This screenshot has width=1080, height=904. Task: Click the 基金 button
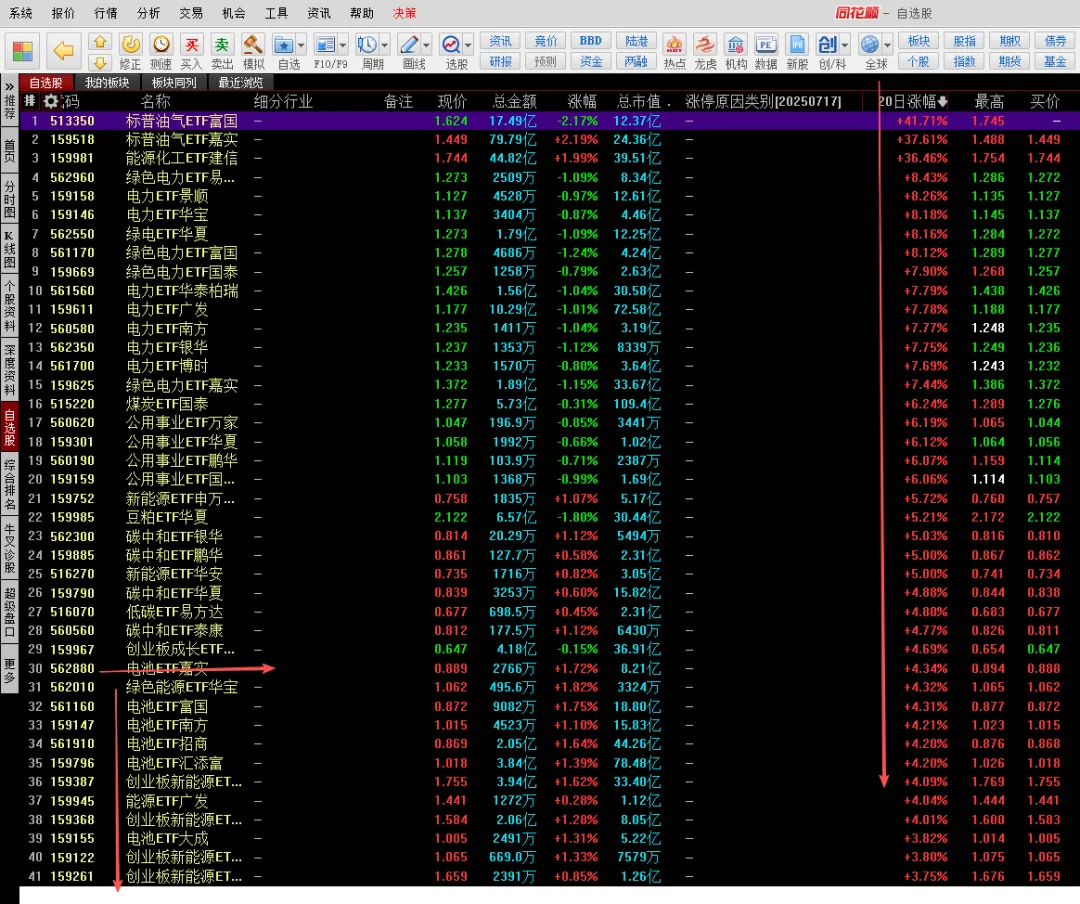pos(1055,62)
